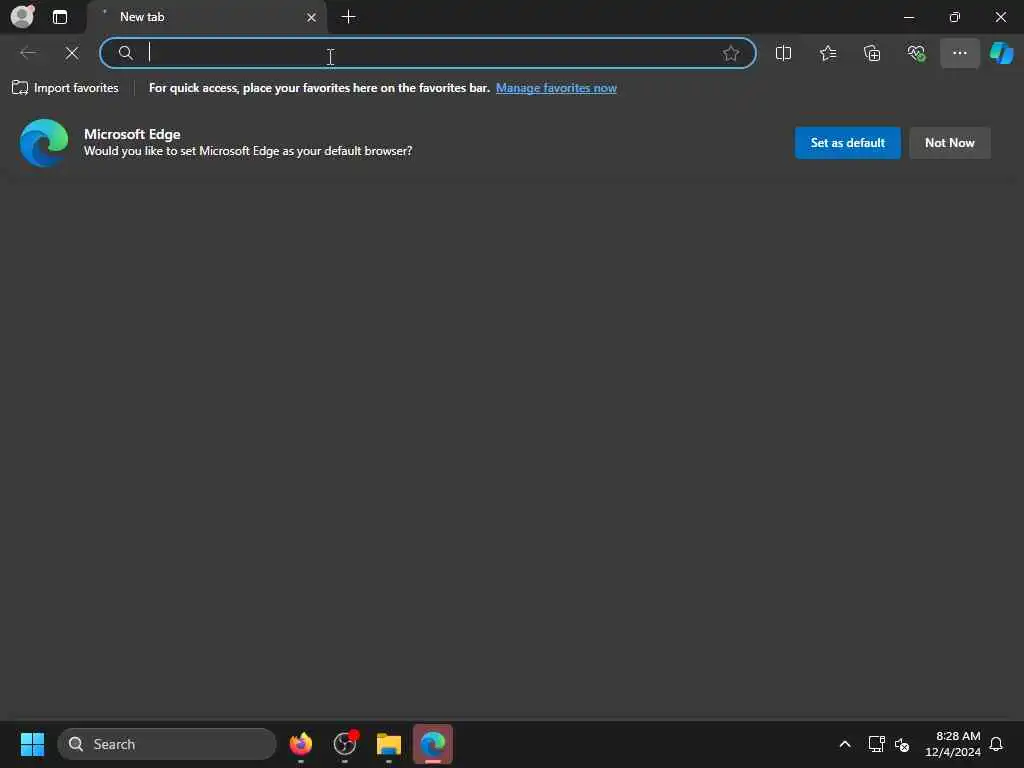Open a new tab with plus icon
Viewport: 1024px width, 768px height.
349,17
